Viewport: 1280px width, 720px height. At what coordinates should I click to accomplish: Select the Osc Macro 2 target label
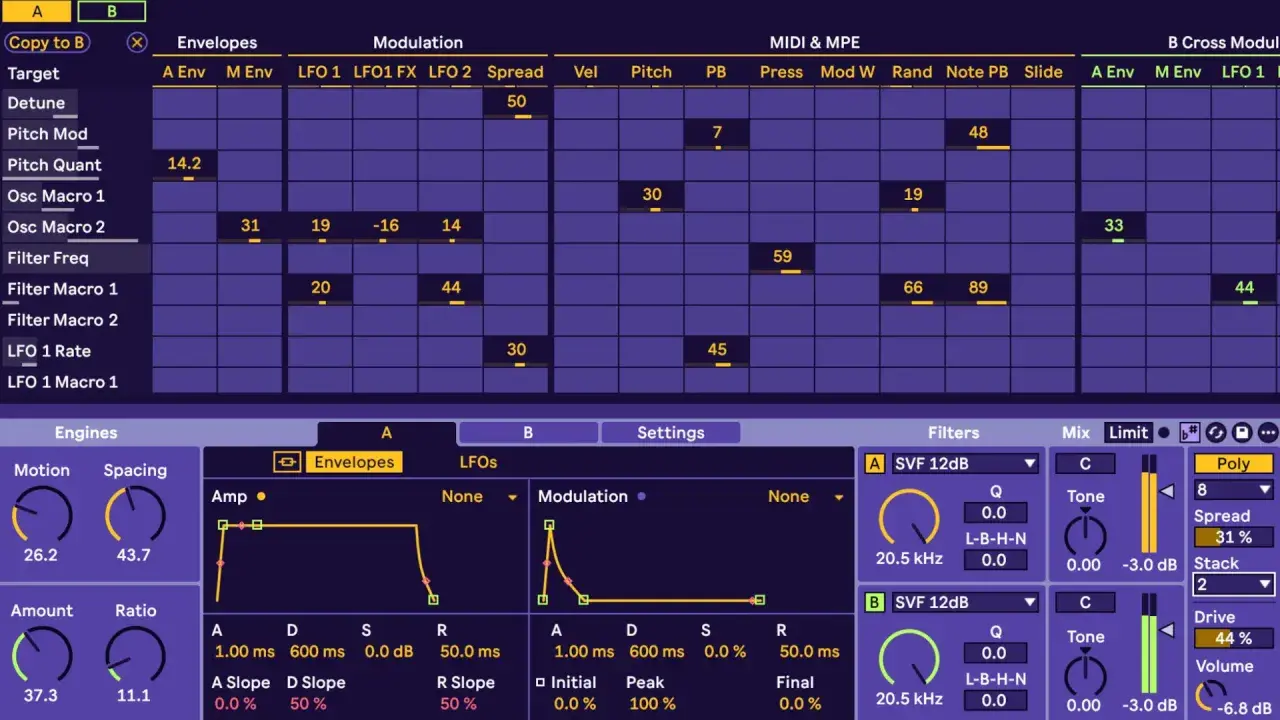[56, 227]
